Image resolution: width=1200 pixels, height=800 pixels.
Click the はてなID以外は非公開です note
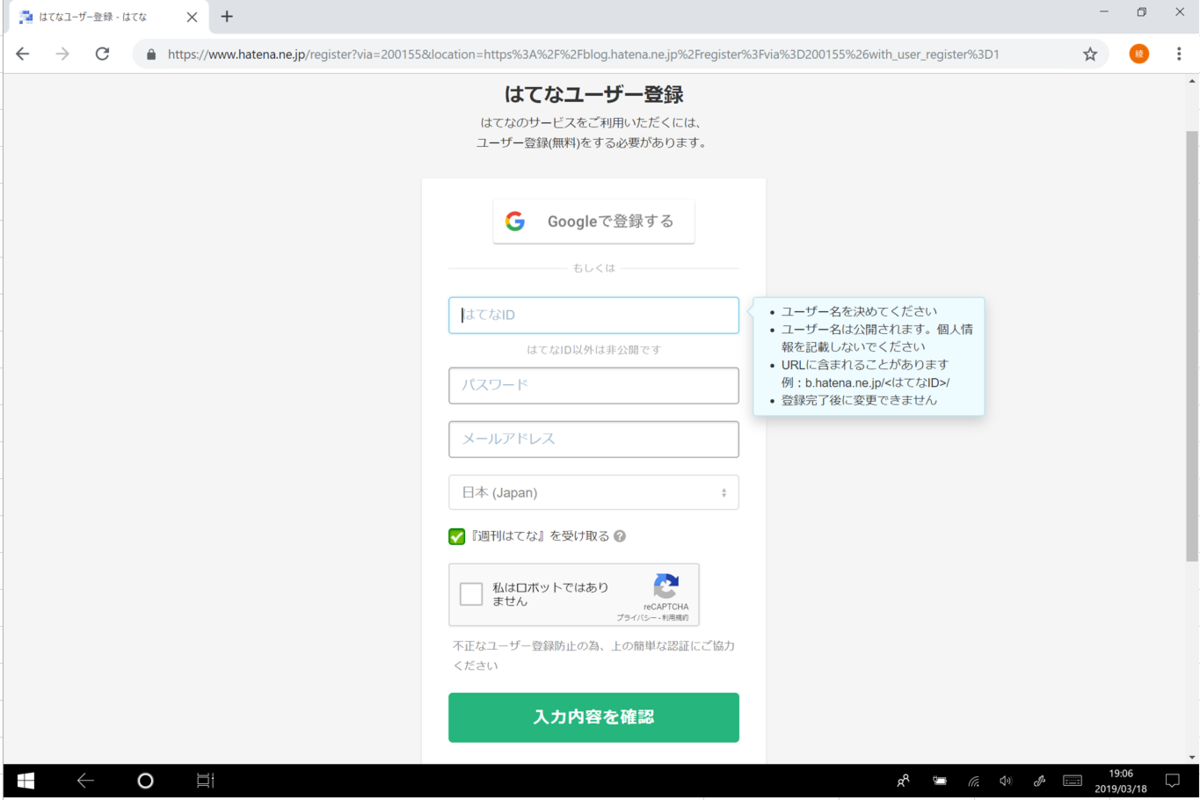pos(594,350)
